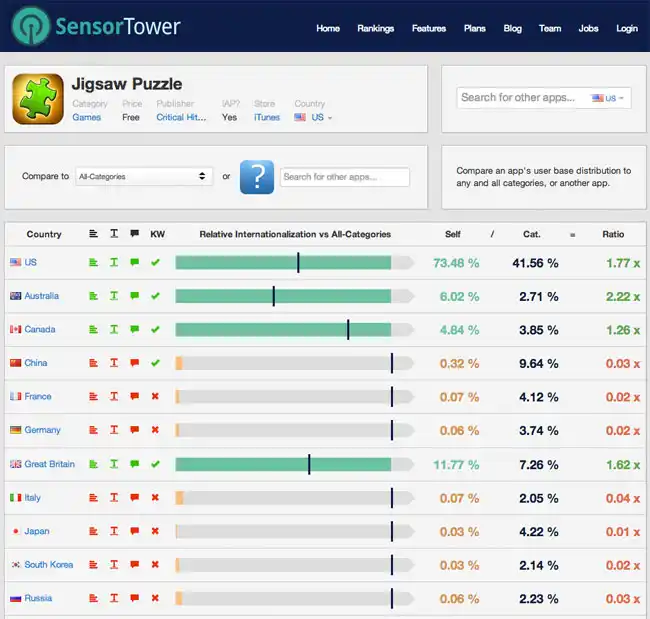The image size is (650, 619).
Task: Click the Great Britain row comment icon
Action: [134, 464]
